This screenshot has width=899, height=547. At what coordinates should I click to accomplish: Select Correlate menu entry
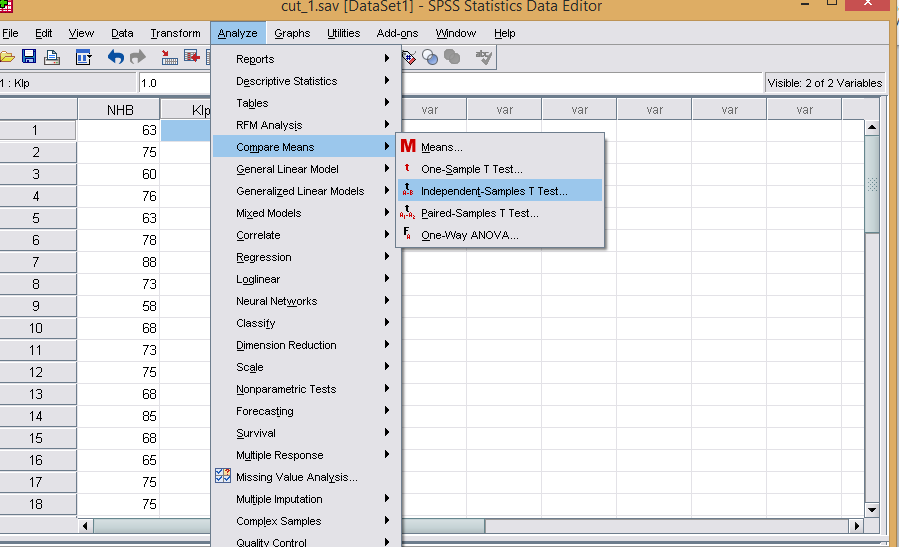click(306, 235)
